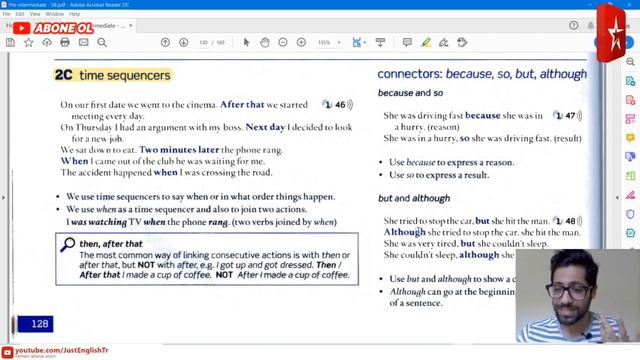The image size is (640, 360).
Task: Click the notifications bell icon
Action: point(590,25)
